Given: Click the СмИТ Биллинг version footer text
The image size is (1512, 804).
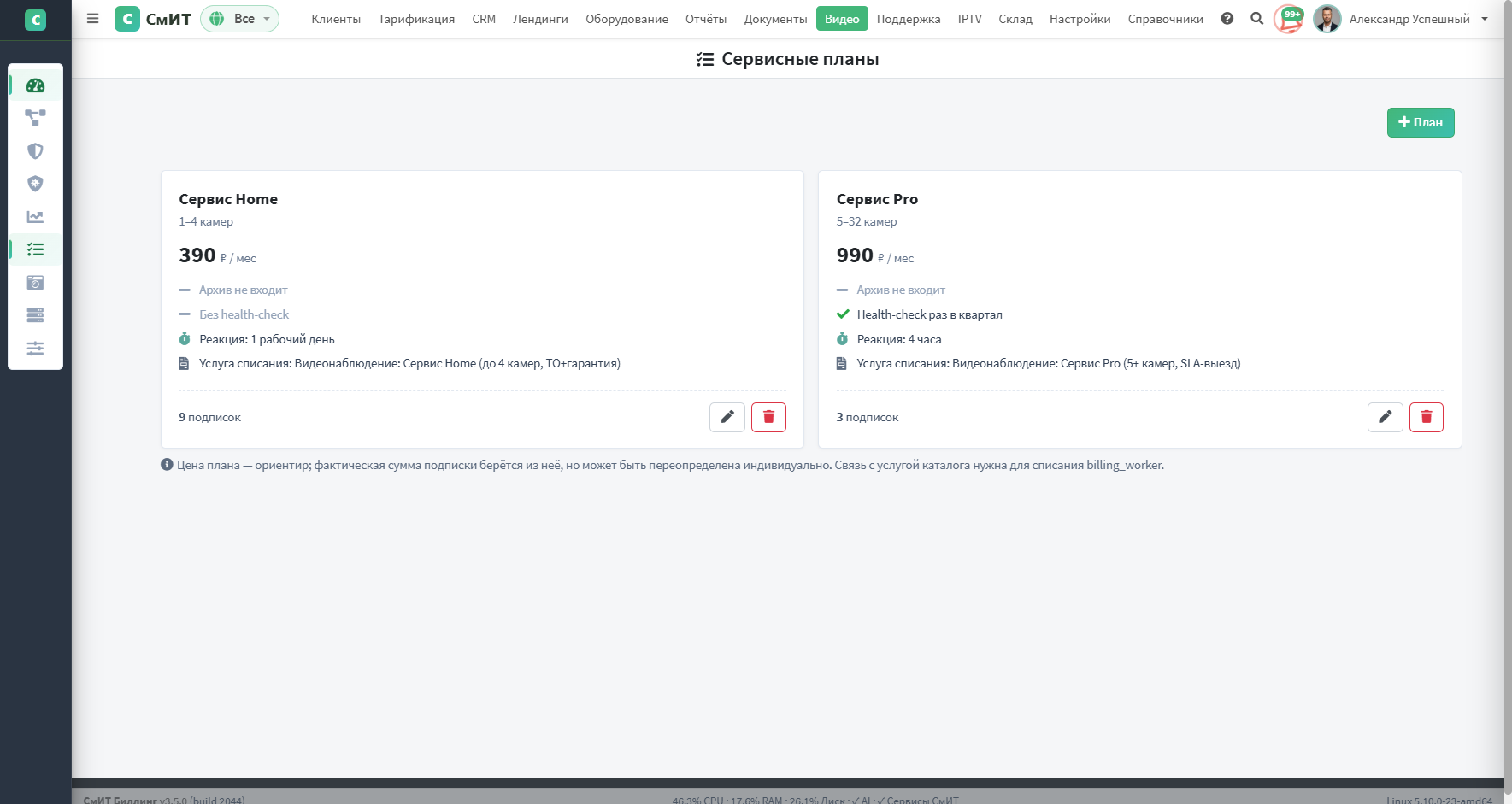Looking at the screenshot, I should [x=164, y=800].
